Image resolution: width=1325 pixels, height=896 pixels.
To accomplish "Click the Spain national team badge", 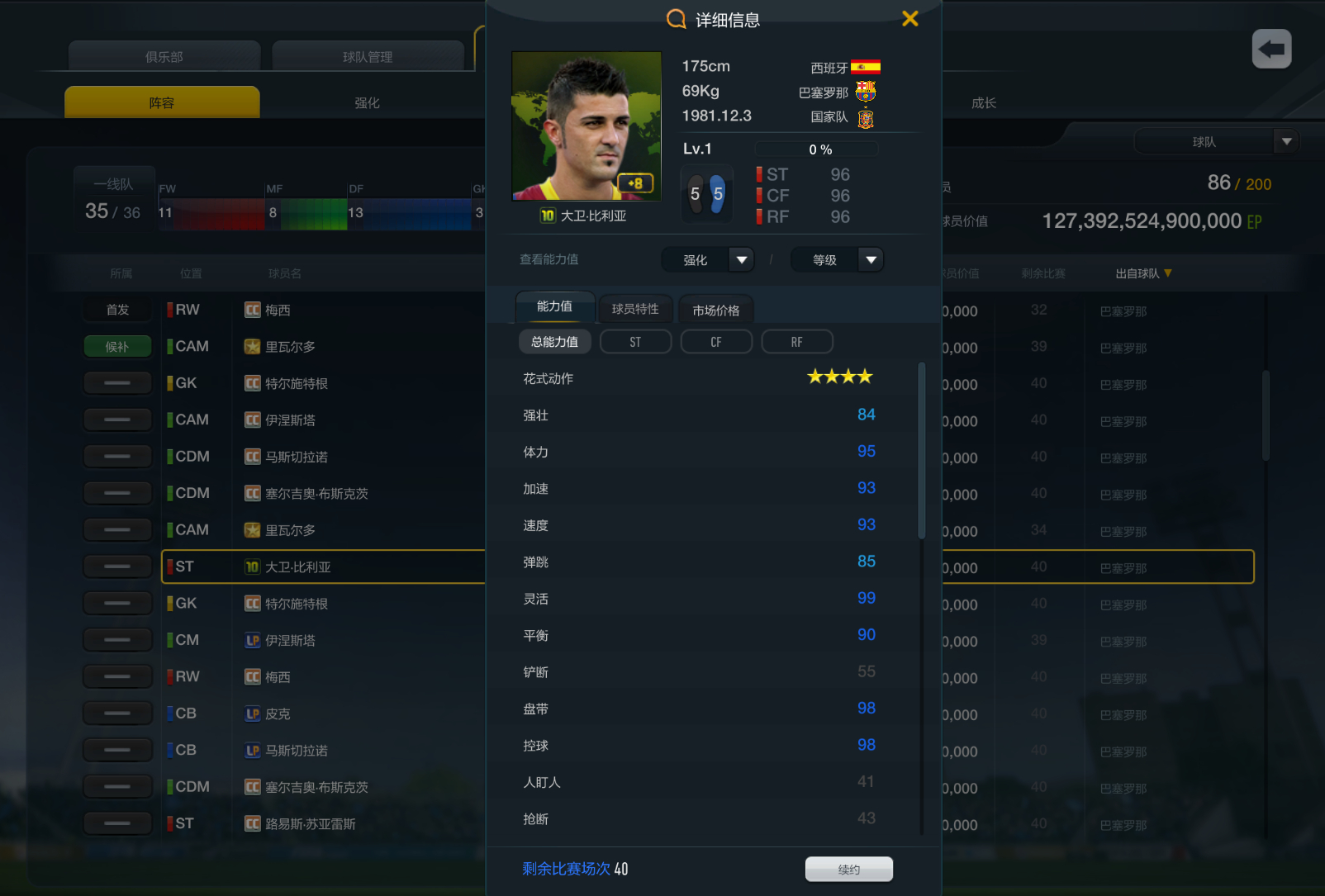I will pos(865,118).
